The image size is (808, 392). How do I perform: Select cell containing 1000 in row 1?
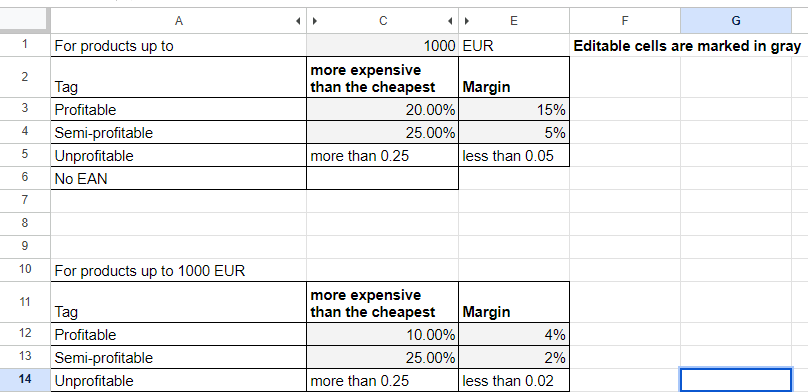(x=382, y=45)
